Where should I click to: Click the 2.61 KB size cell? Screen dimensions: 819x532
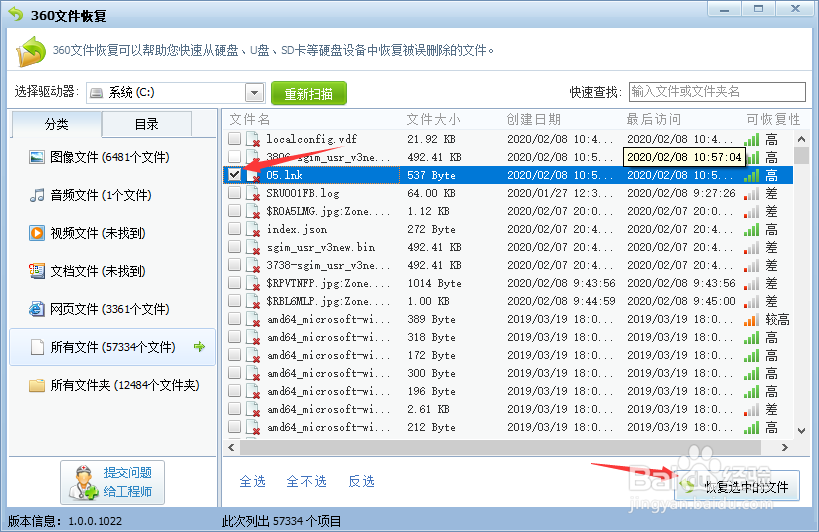[428, 409]
